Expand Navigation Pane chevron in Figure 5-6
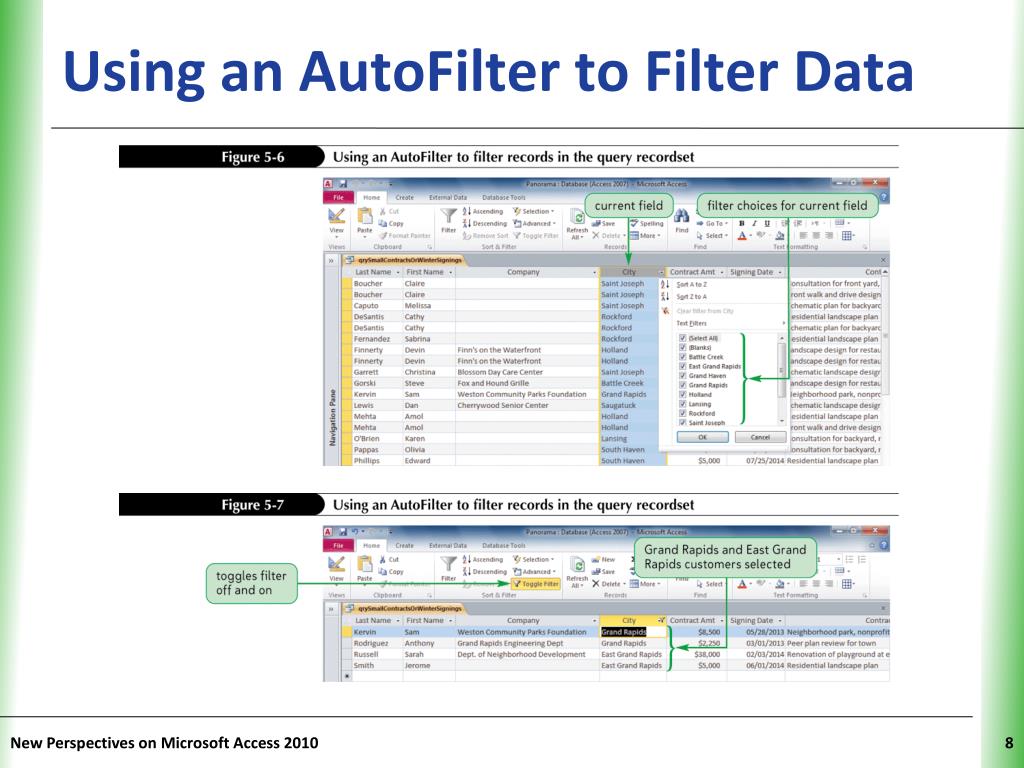Viewport: 1024px width, 768px height. coord(331,261)
